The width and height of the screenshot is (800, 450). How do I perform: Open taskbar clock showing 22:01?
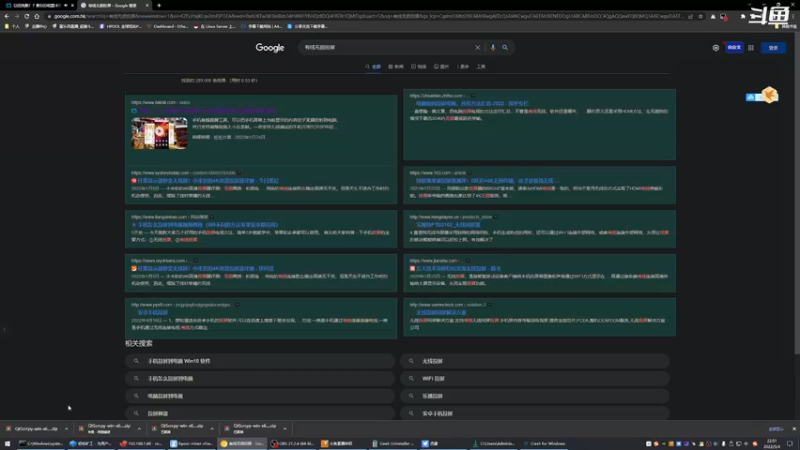[x=772, y=444]
